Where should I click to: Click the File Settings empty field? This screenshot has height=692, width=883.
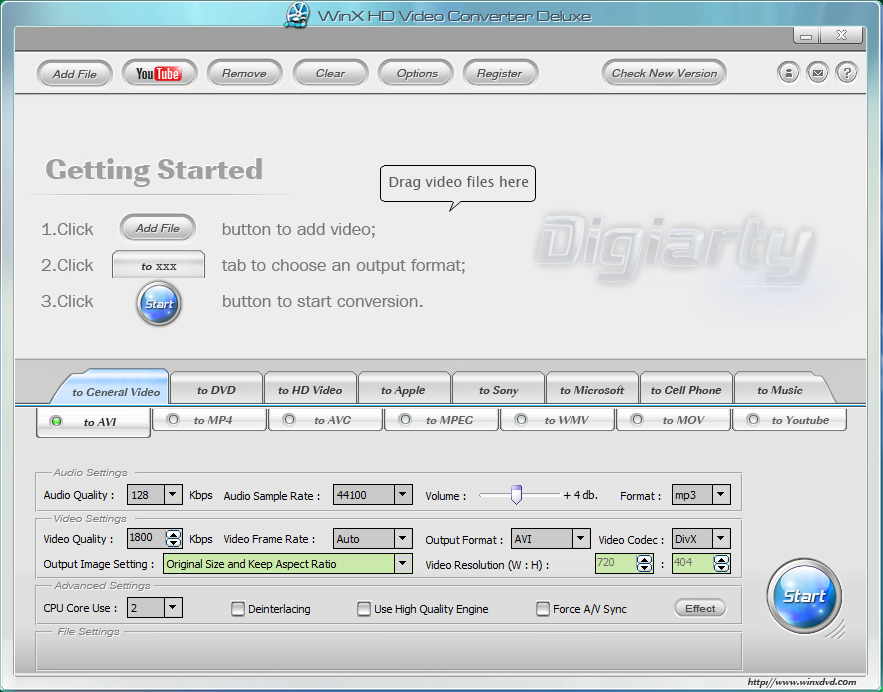tap(389, 653)
